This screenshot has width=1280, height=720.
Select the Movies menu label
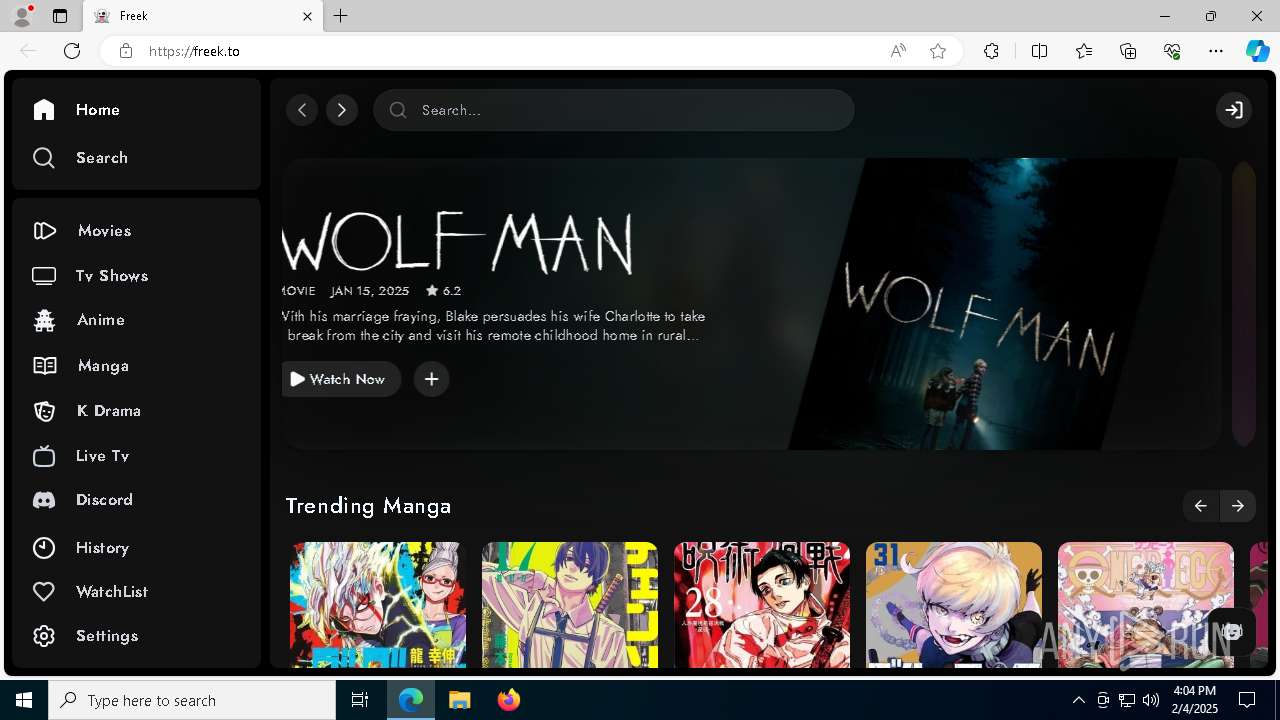pyautogui.click(x=104, y=231)
